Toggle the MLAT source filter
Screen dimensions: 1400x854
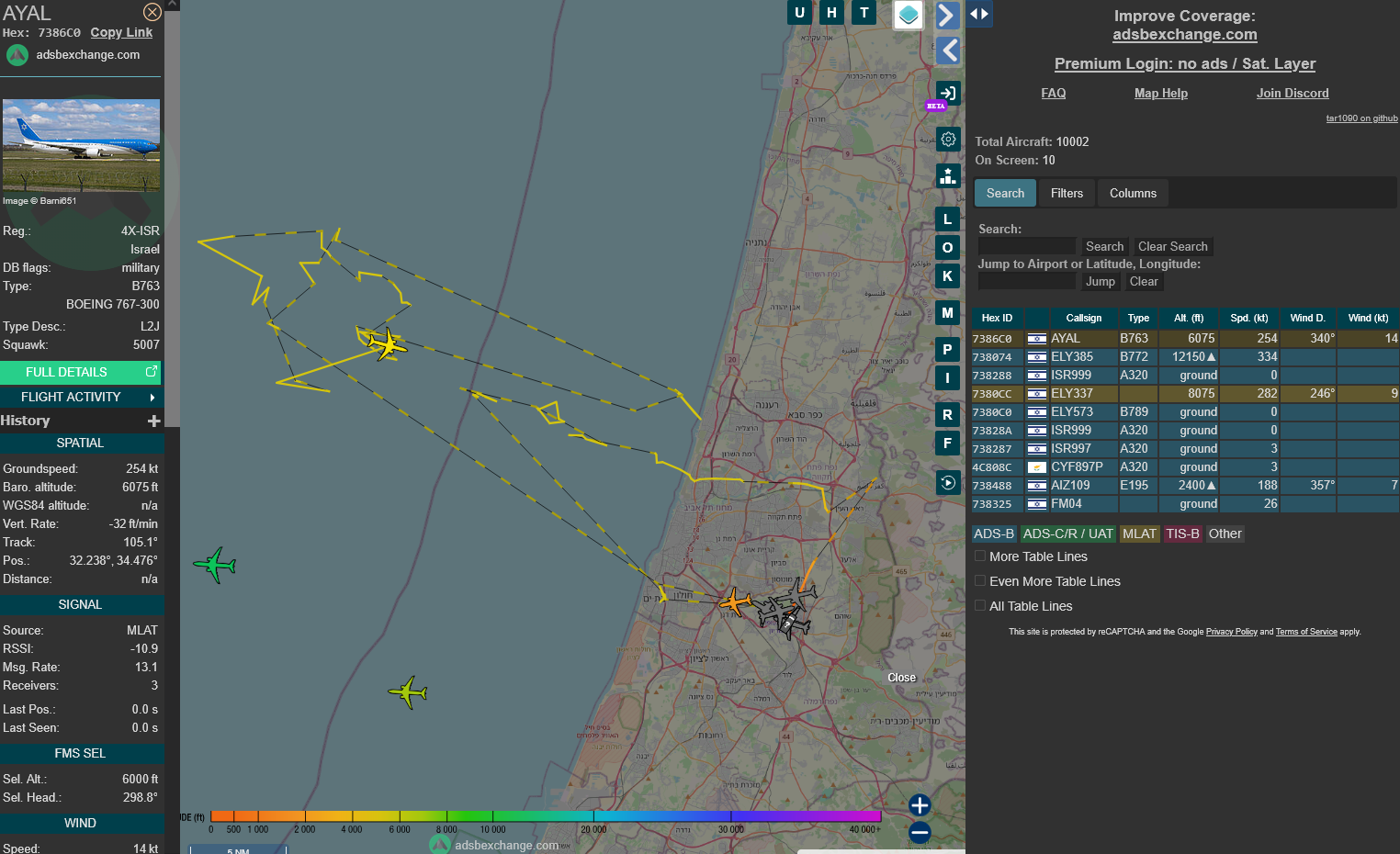pos(1139,534)
